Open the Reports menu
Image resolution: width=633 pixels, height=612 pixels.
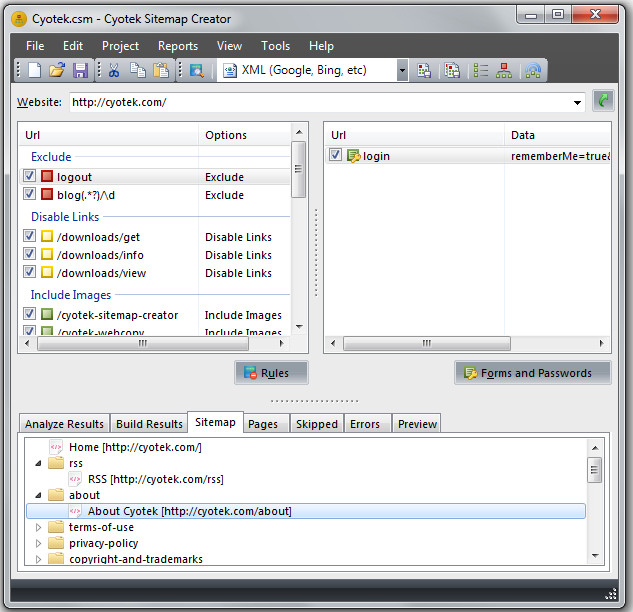[x=178, y=46]
